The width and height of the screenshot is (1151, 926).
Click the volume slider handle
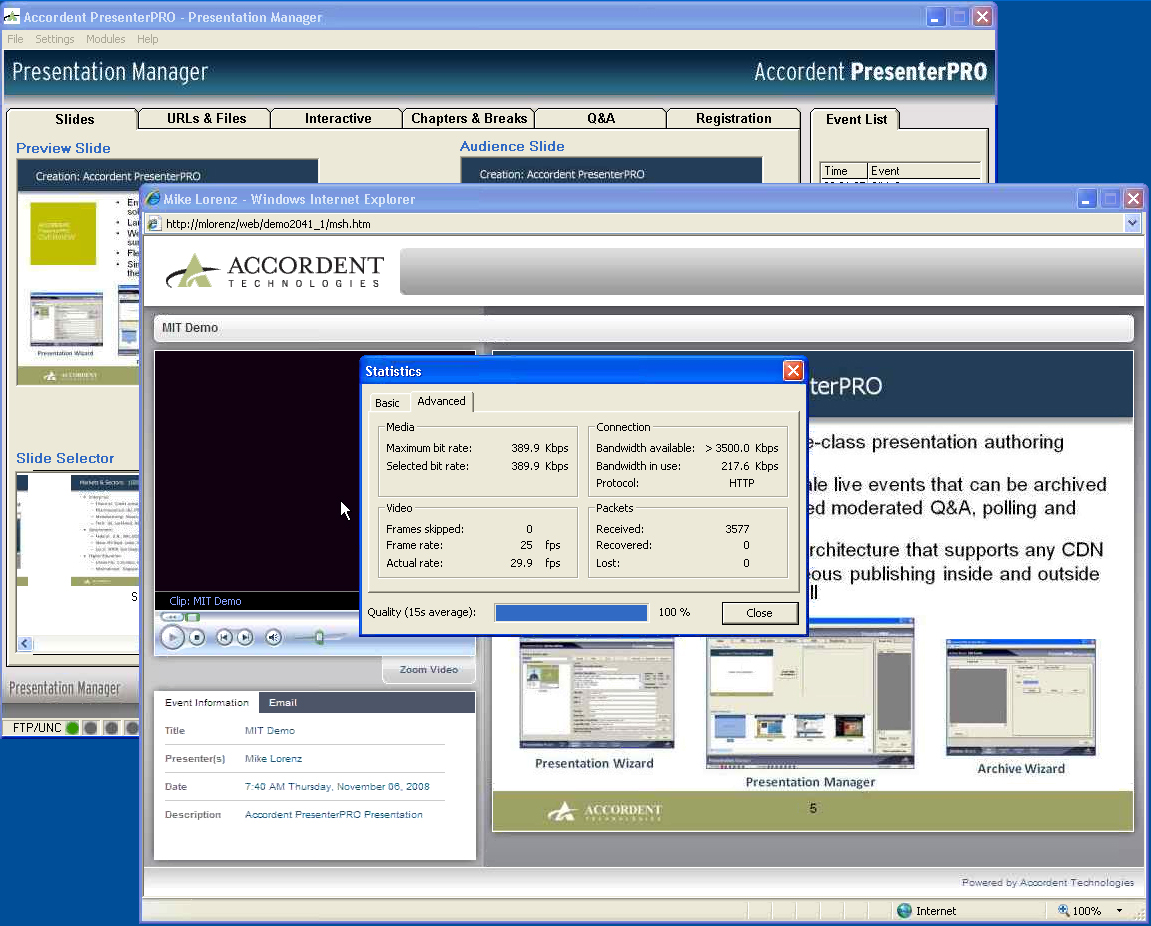coord(319,637)
